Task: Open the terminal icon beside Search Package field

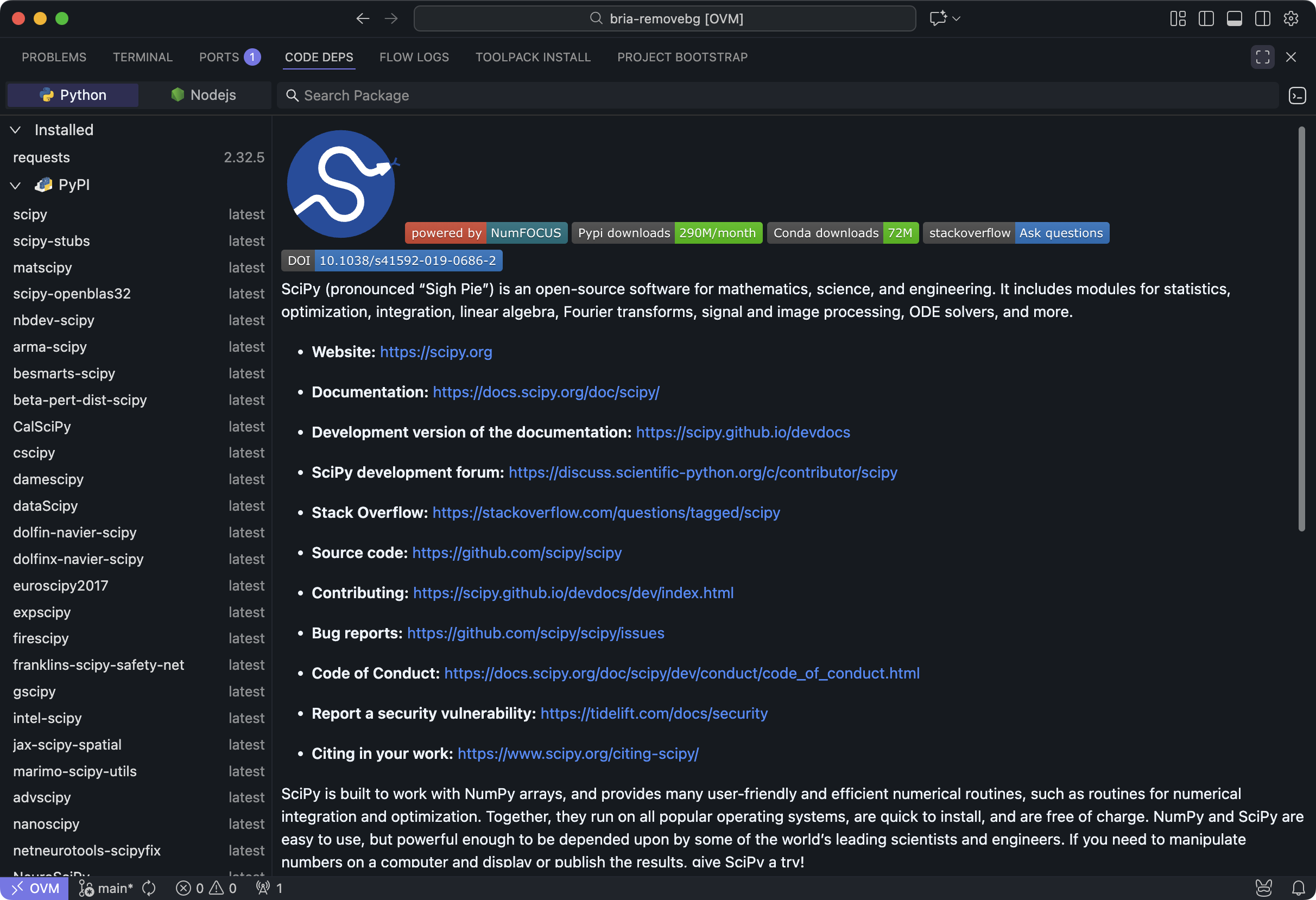Action: point(1298,95)
